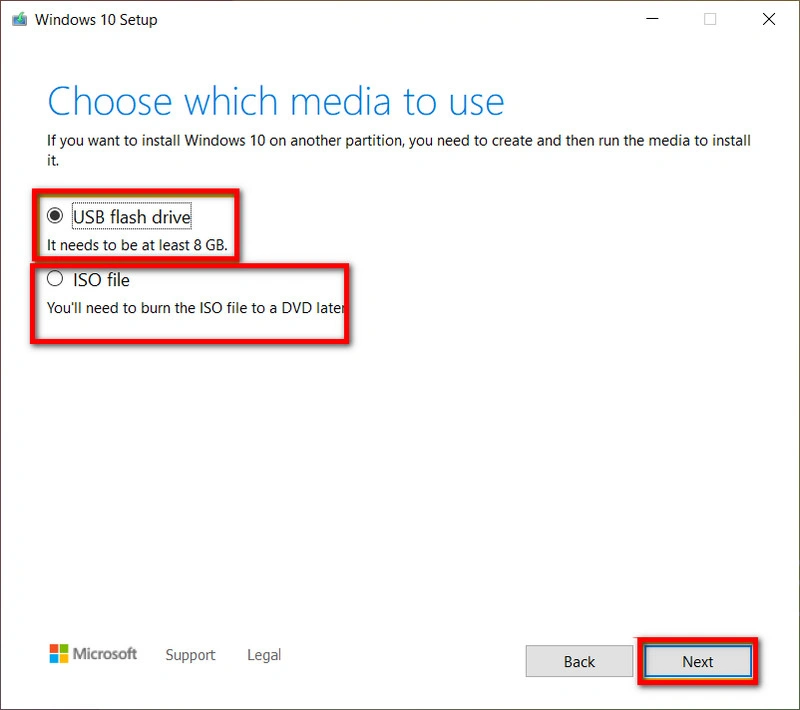The height and width of the screenshot is (710, 800).
Task: Click the Choose which media to use heading
Action: coord(277,100)
